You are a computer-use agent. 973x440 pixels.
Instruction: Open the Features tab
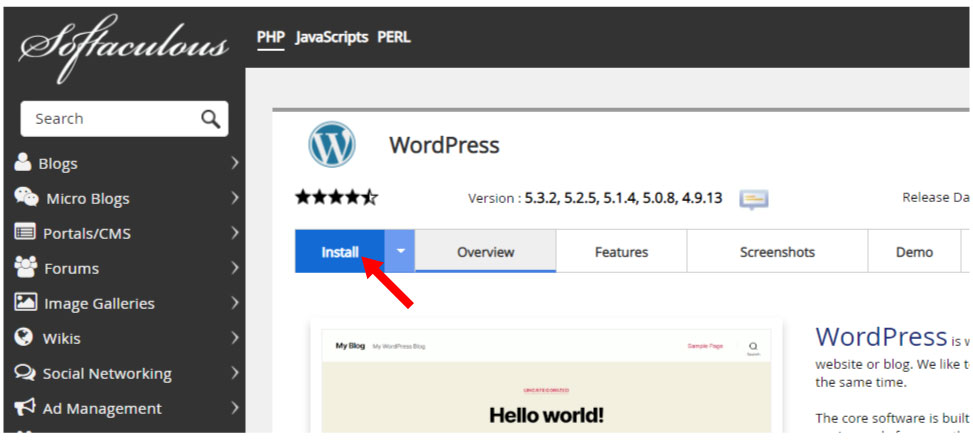[x=621, y=251]
